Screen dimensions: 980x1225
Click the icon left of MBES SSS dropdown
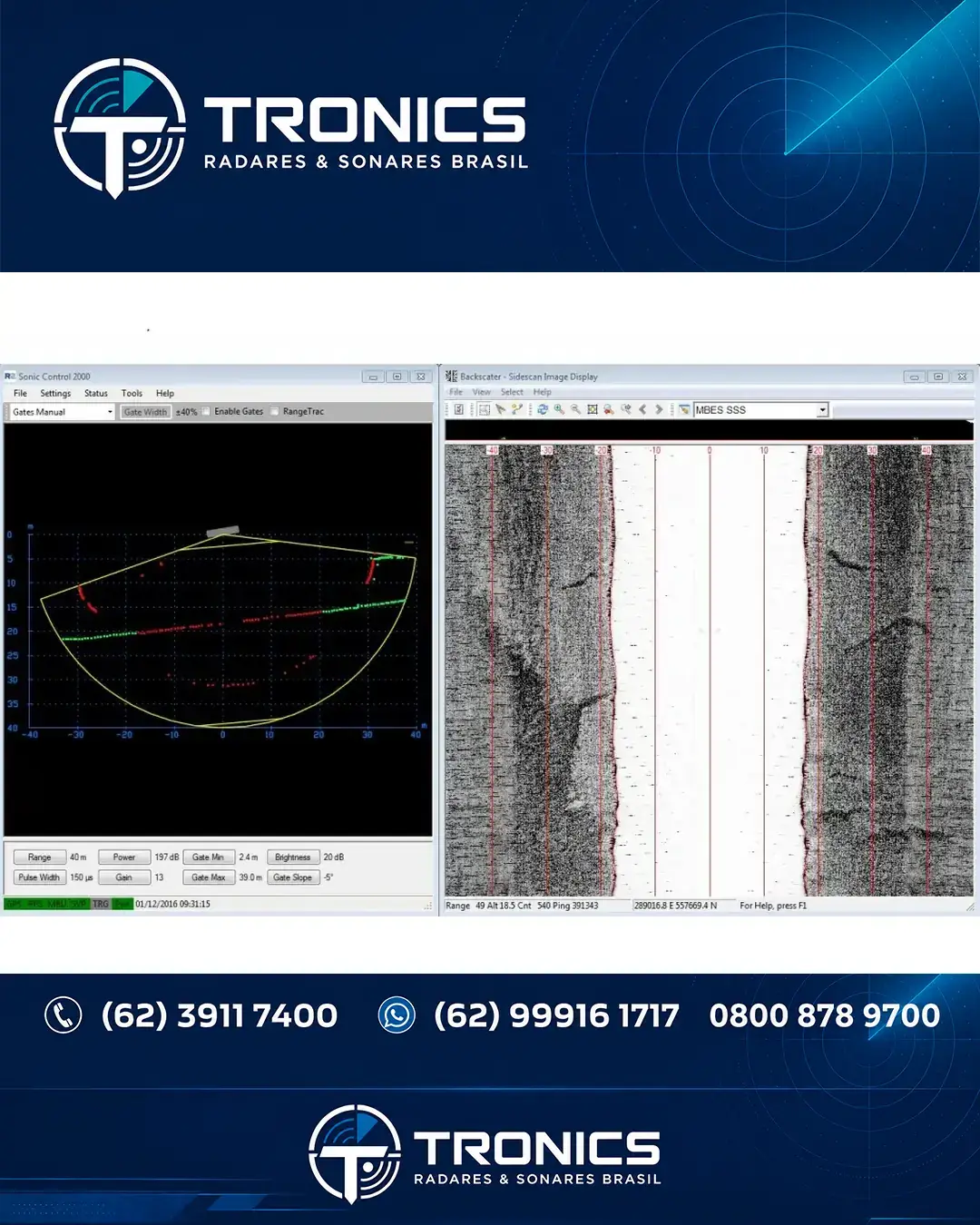[x=684, y=409]
